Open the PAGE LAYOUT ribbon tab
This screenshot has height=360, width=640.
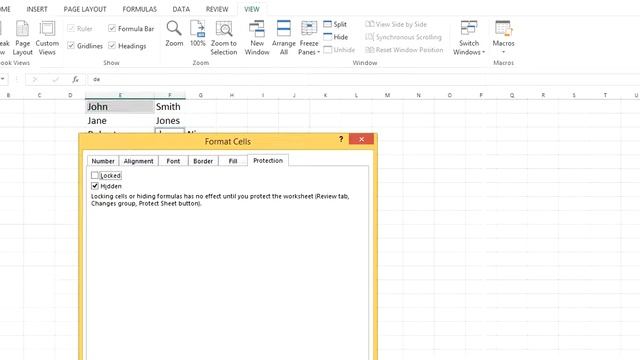85,9
